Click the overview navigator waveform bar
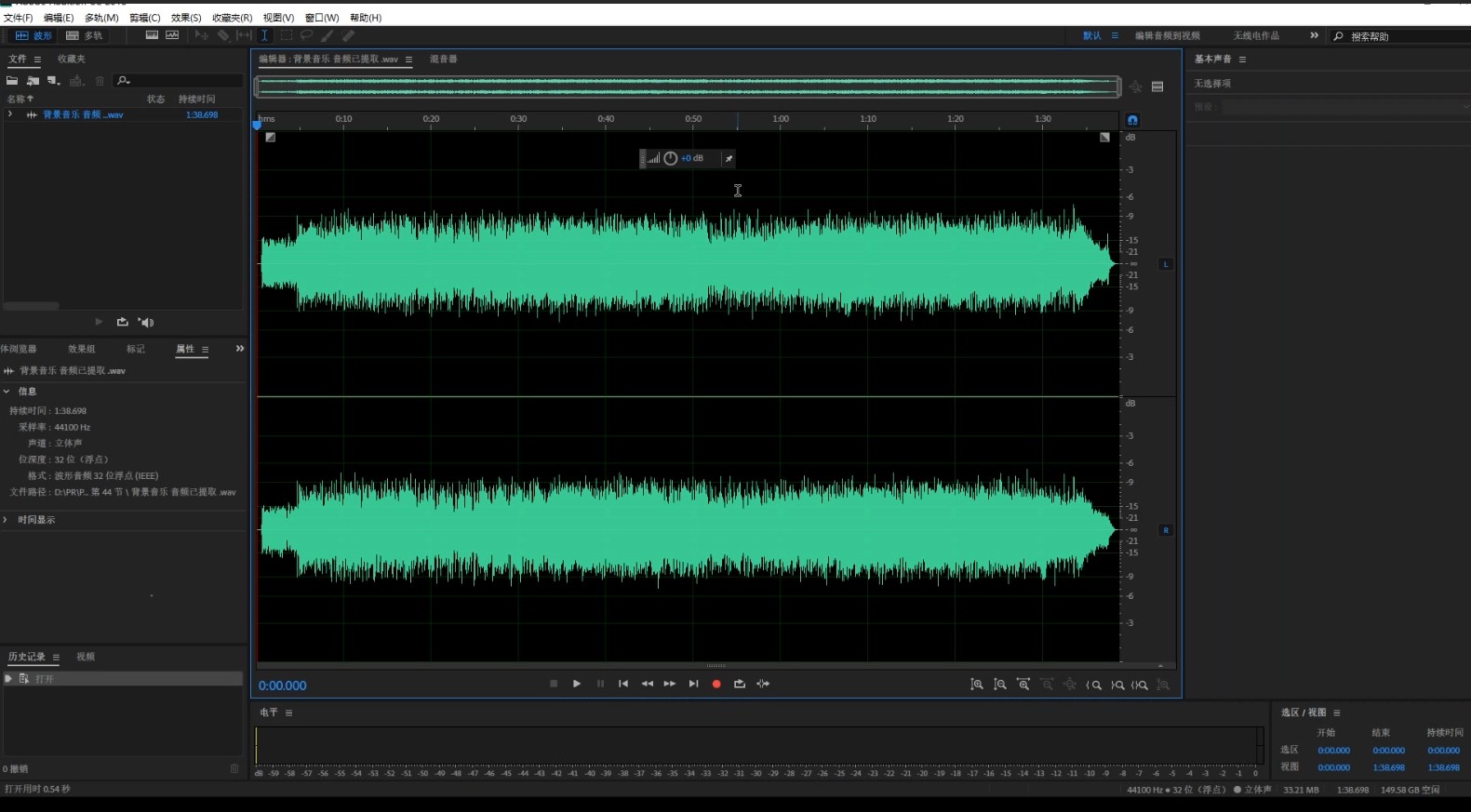This screenshot has height=812, width=1471. coord(688,87)
